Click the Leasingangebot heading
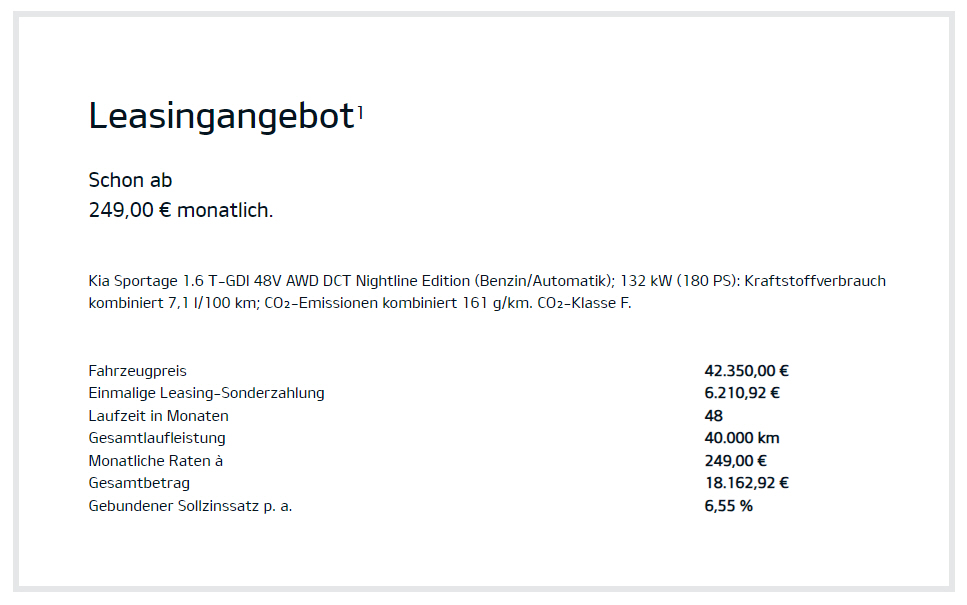The height and width of the screenshot is (605, 967). tap(221, 117)
